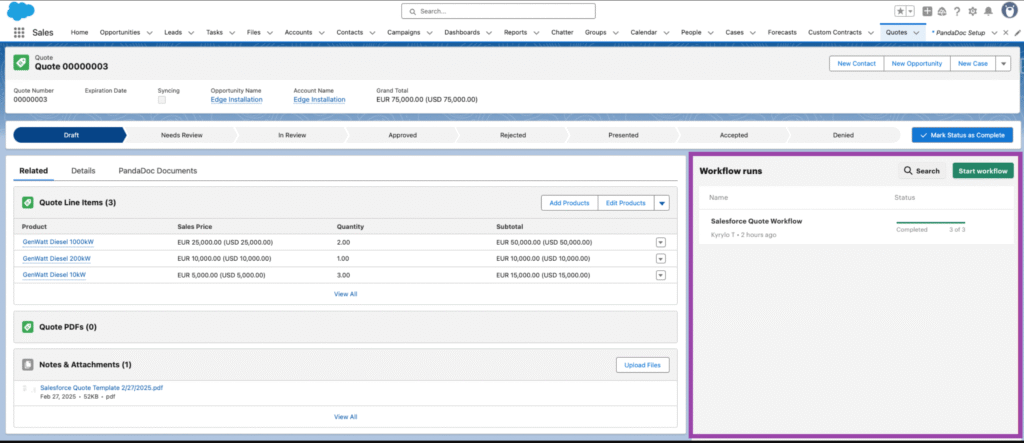Screen dimensions: 1024x443
Task: Click New Opportunity button
Action: [916, 63]
